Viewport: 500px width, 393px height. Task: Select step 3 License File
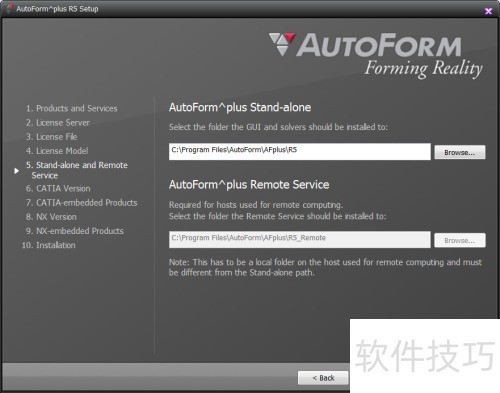point(52,137)
